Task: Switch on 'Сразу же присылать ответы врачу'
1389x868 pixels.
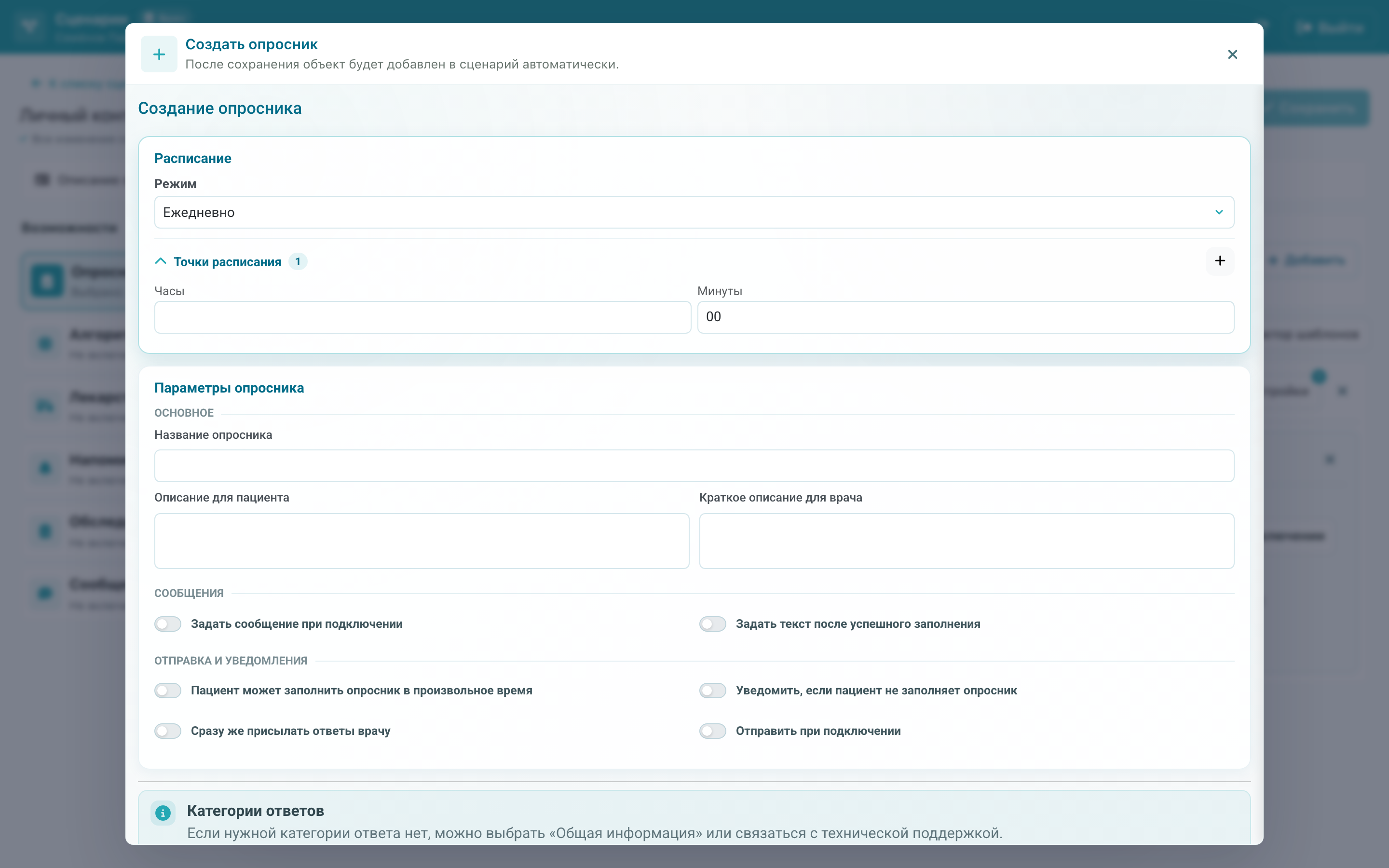Action: coord(168,731)
